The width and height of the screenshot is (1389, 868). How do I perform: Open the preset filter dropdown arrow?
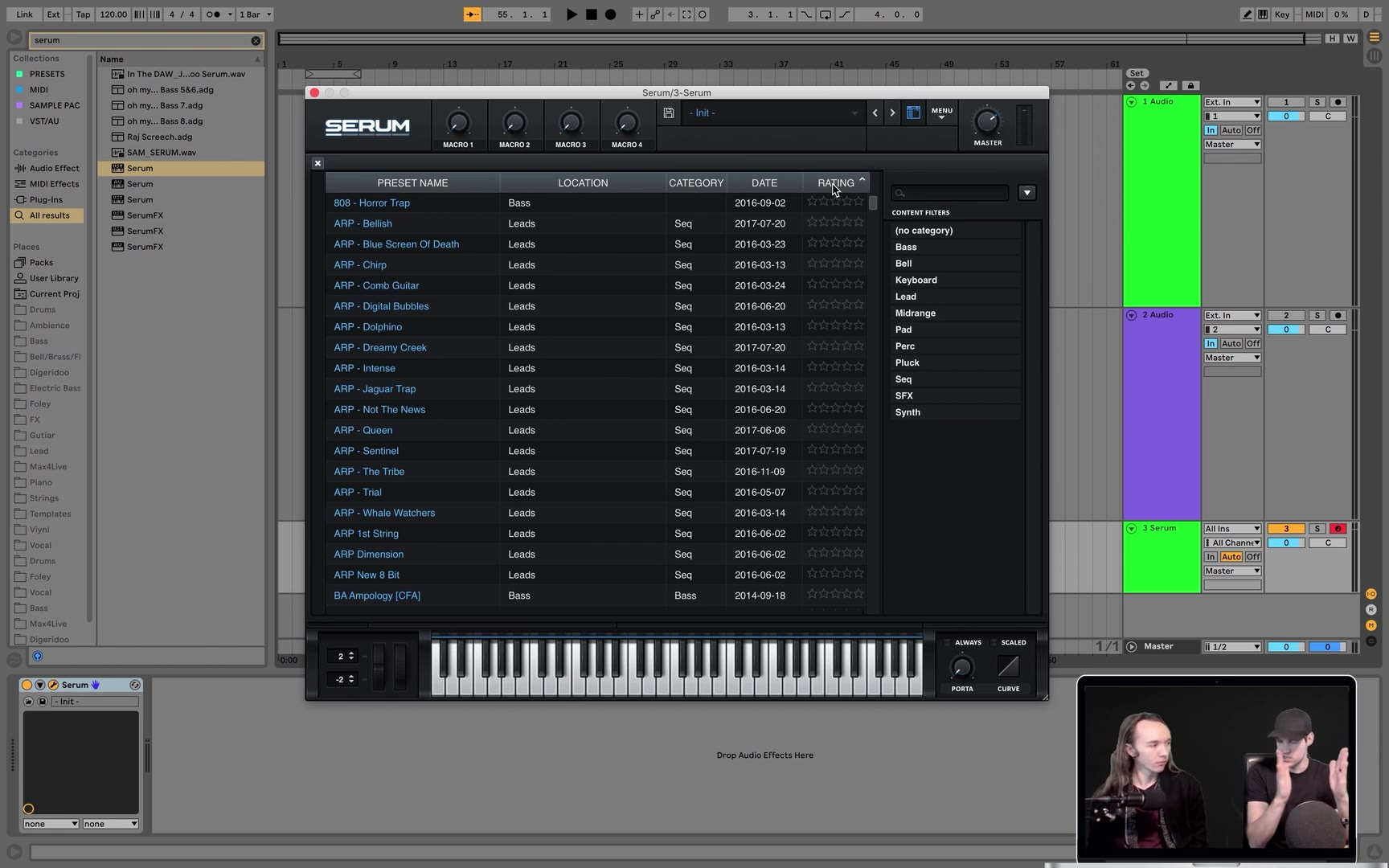coord(1026,193)
